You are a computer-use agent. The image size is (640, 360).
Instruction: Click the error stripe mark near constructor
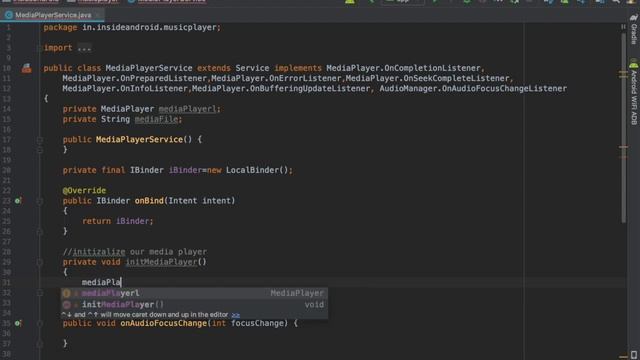click(x=623, y=147)
